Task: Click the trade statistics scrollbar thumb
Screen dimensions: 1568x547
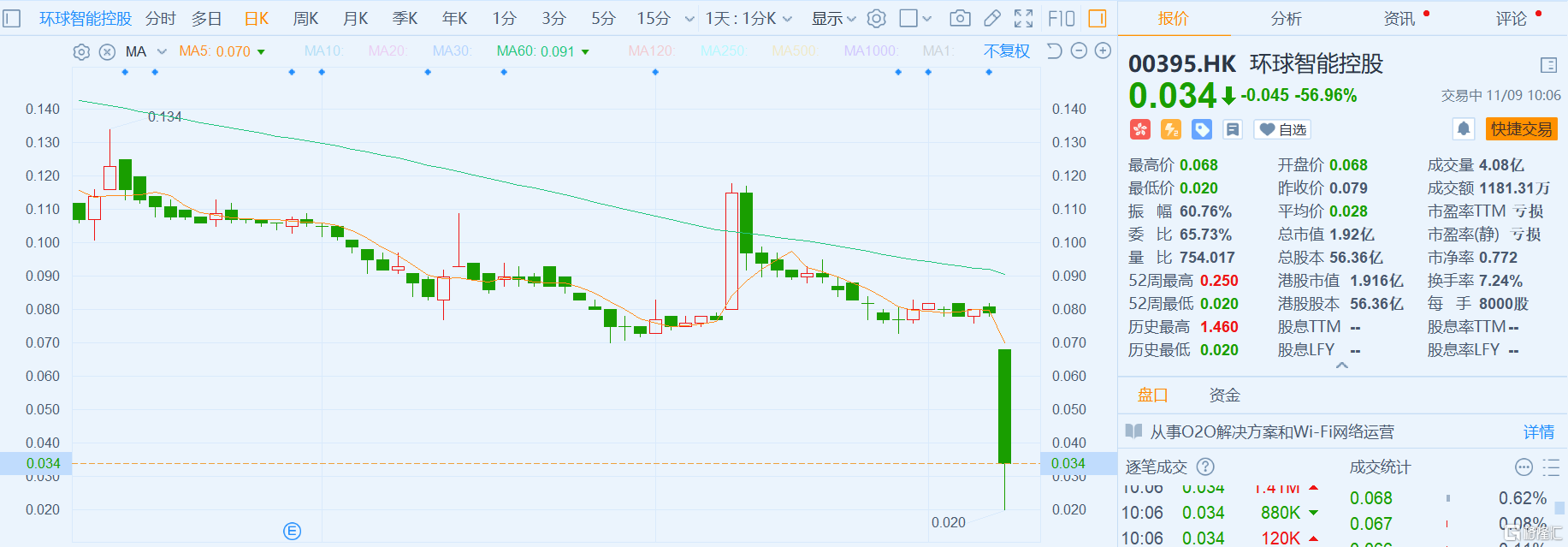Action: 1559,508
